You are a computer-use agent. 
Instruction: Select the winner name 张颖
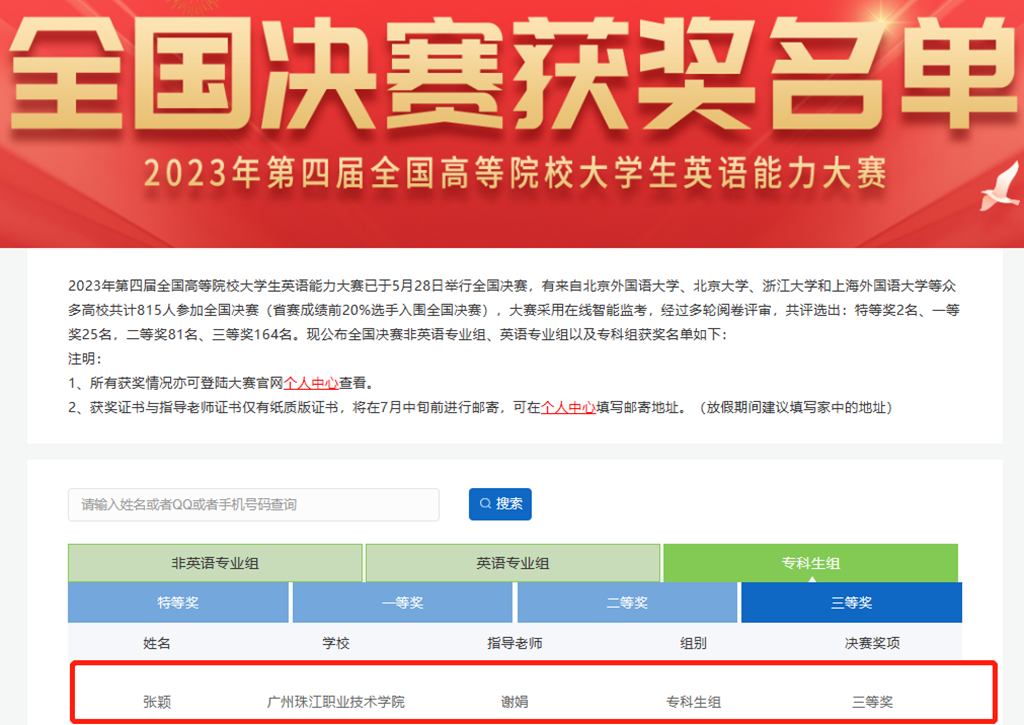tap(157, 702)
